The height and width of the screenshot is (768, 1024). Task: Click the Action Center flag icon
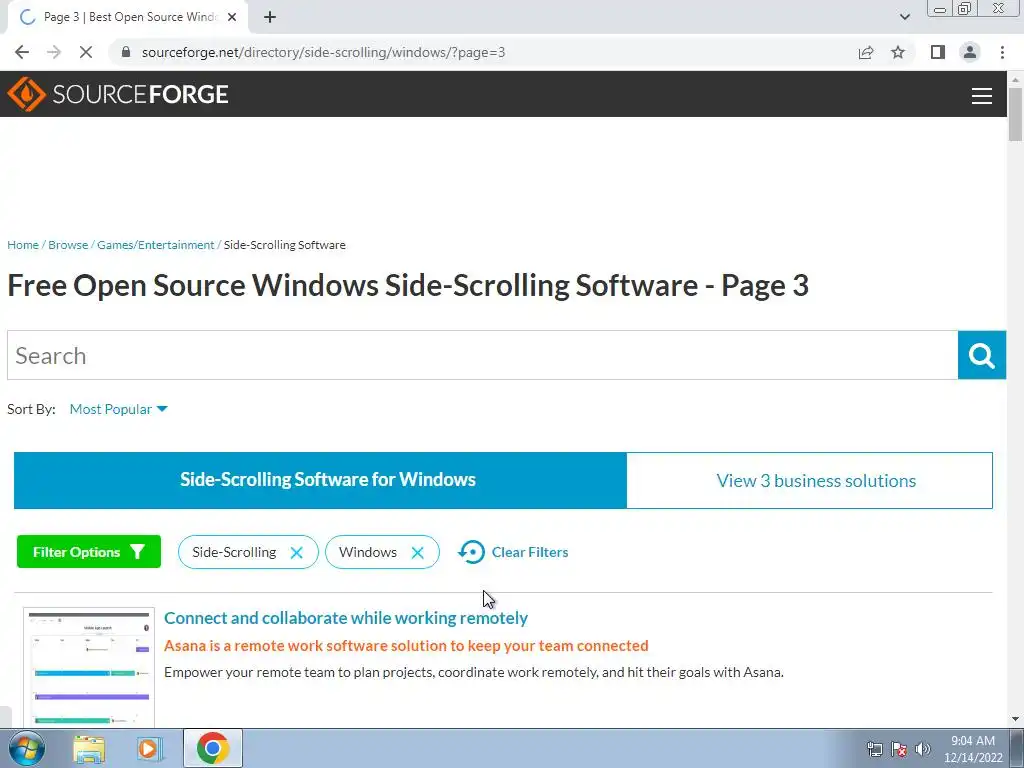[899, 749]
